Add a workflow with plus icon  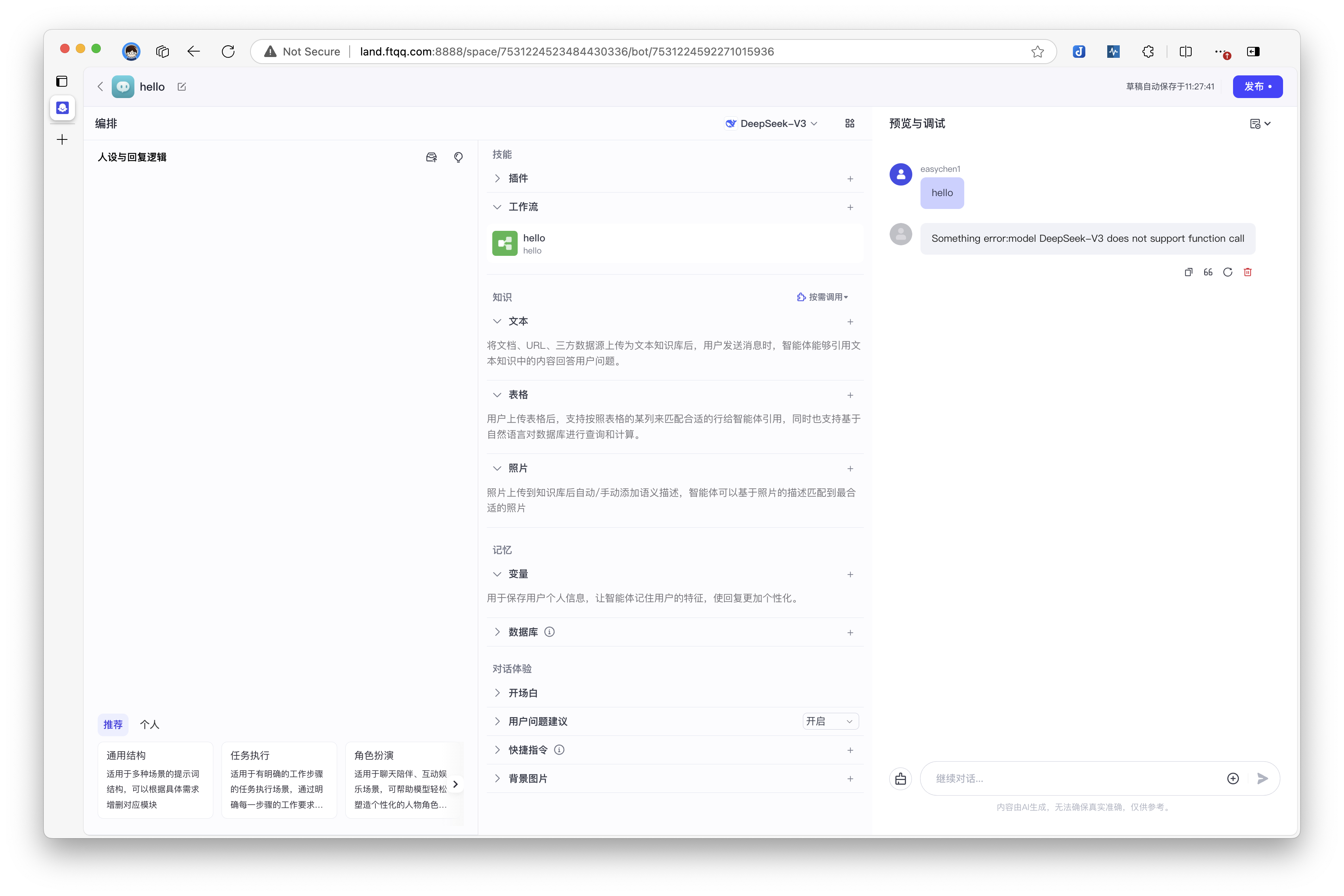(x=850, y=207)
